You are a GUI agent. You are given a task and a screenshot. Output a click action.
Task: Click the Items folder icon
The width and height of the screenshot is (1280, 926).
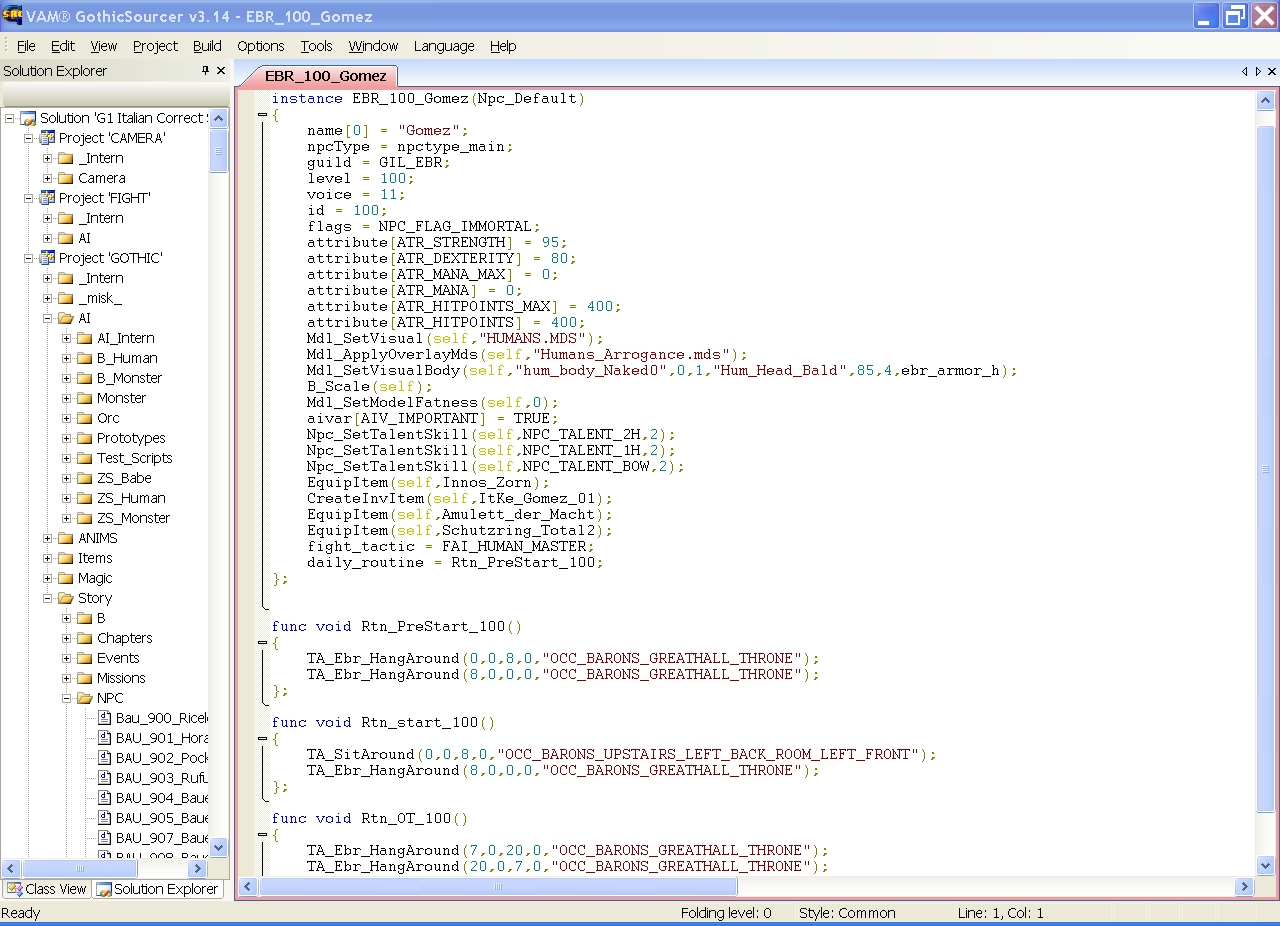pyautogui.click(x=66, y=558)
